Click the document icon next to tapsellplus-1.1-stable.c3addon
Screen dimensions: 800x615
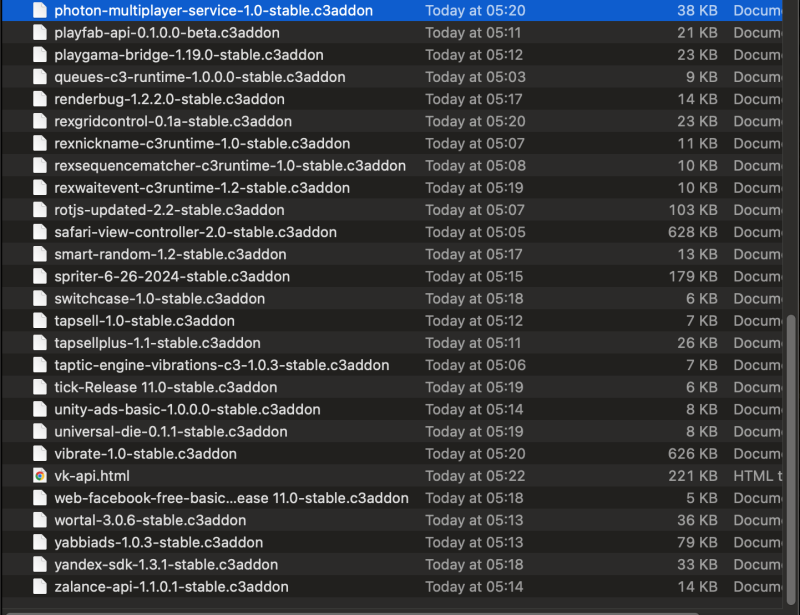point(40,343)
